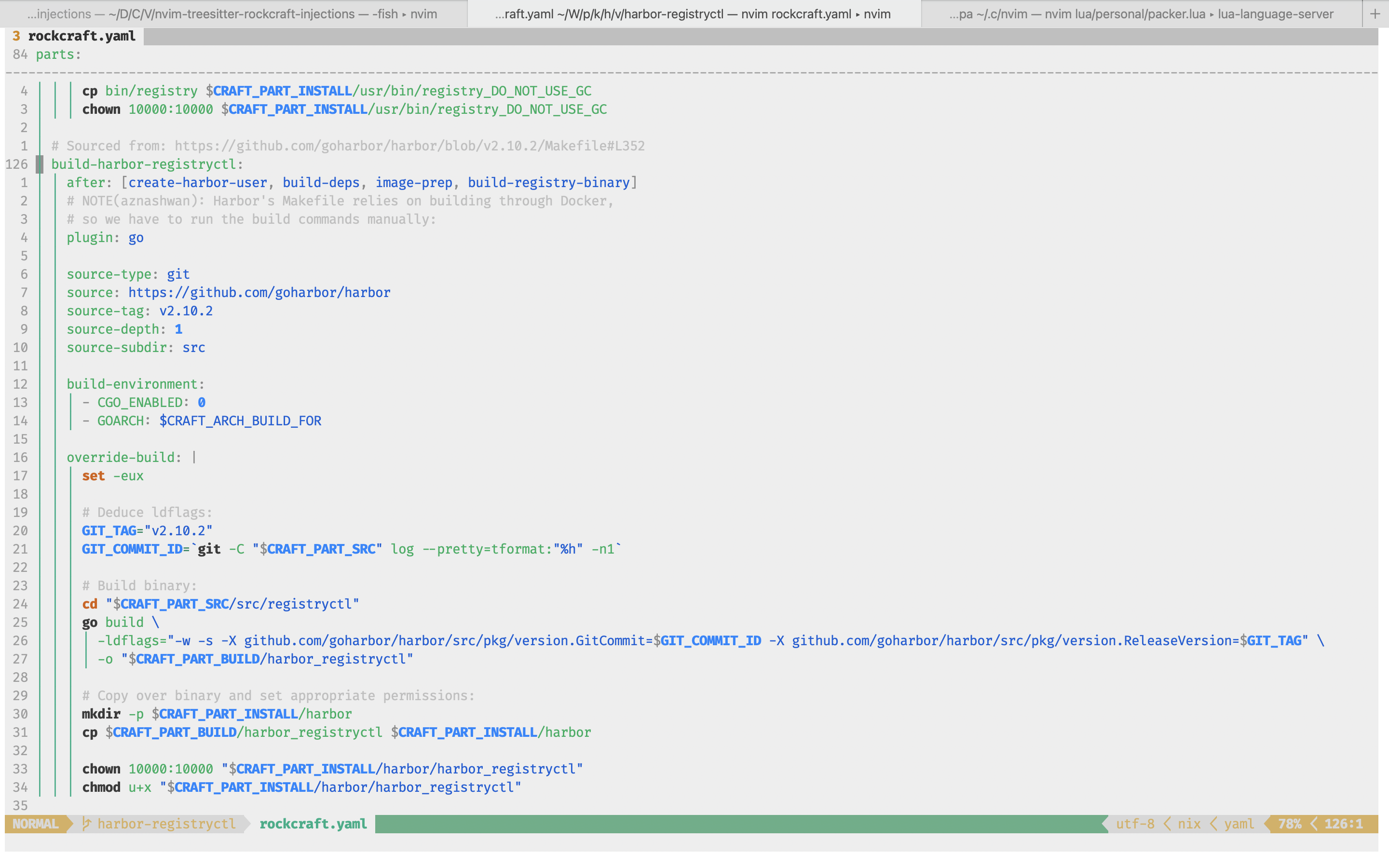Open the Makefile#L352 URL in comment

coord(409,146)
